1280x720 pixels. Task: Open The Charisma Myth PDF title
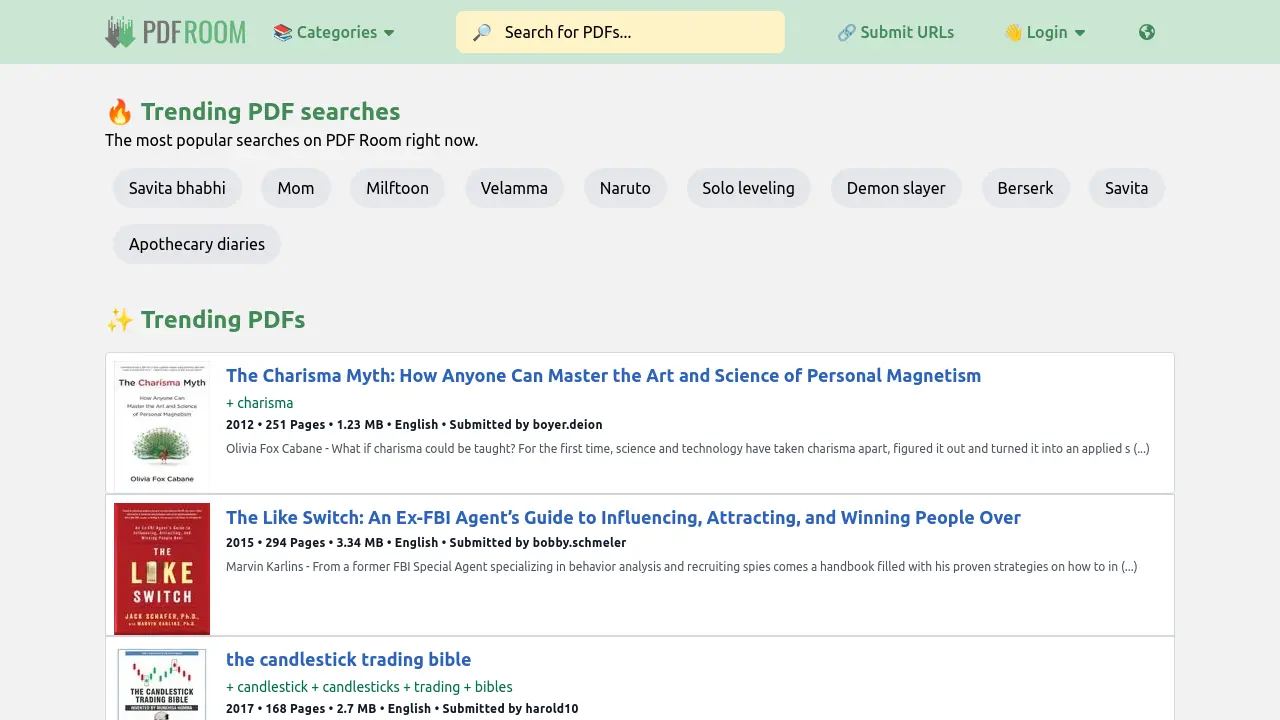[603, 376]
